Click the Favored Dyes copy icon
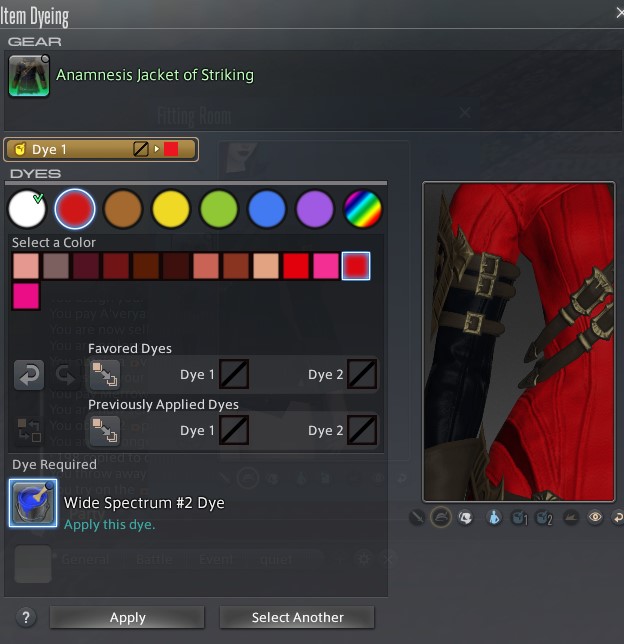 tap(105, 375)
